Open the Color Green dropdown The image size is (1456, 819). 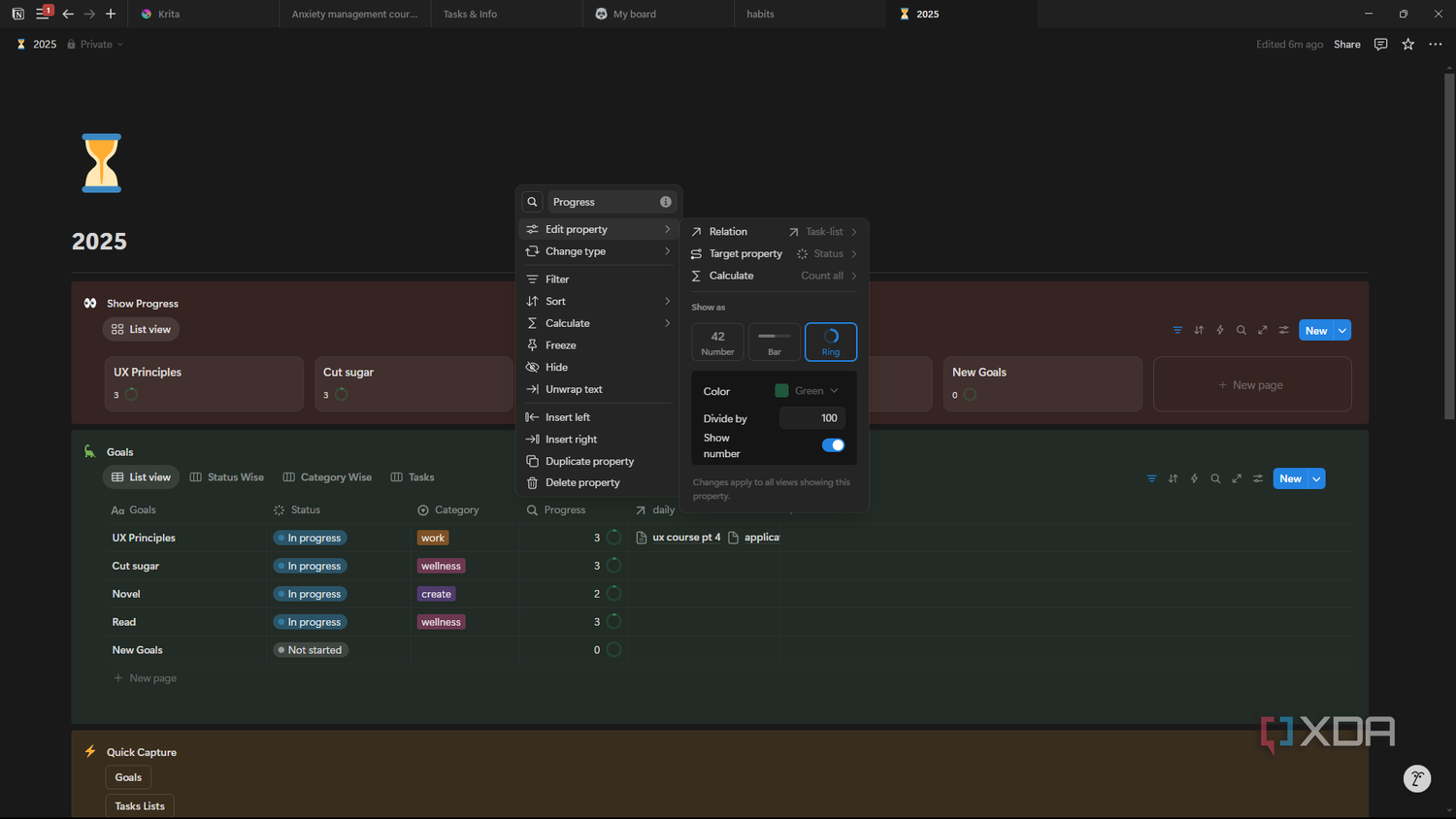click(807, 391)
